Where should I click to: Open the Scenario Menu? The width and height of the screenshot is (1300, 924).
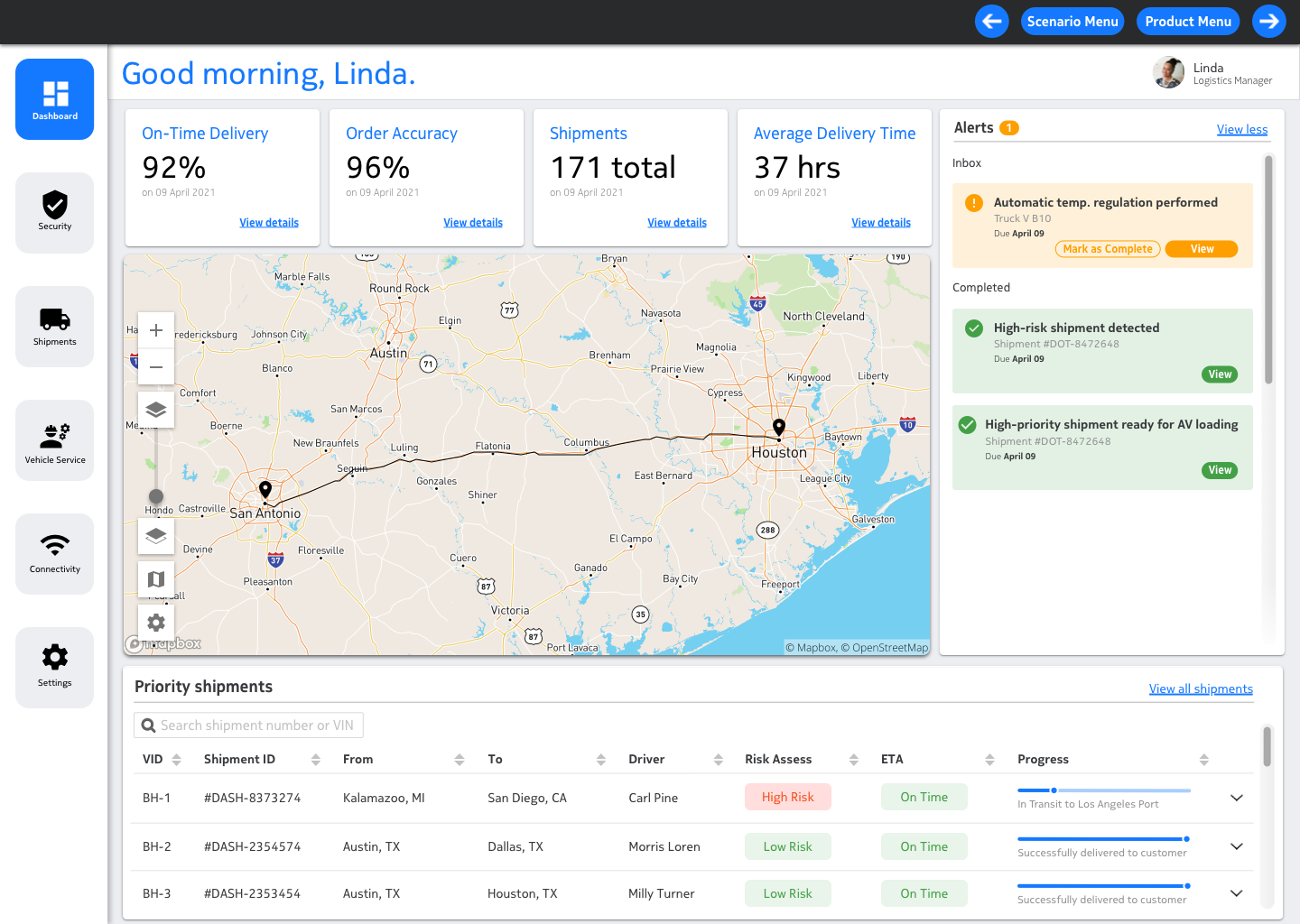coord(1072,22)
